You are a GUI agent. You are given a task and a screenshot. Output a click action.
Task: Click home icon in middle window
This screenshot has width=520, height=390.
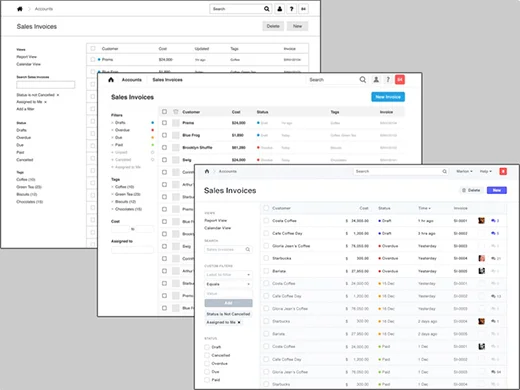point(111,80)
